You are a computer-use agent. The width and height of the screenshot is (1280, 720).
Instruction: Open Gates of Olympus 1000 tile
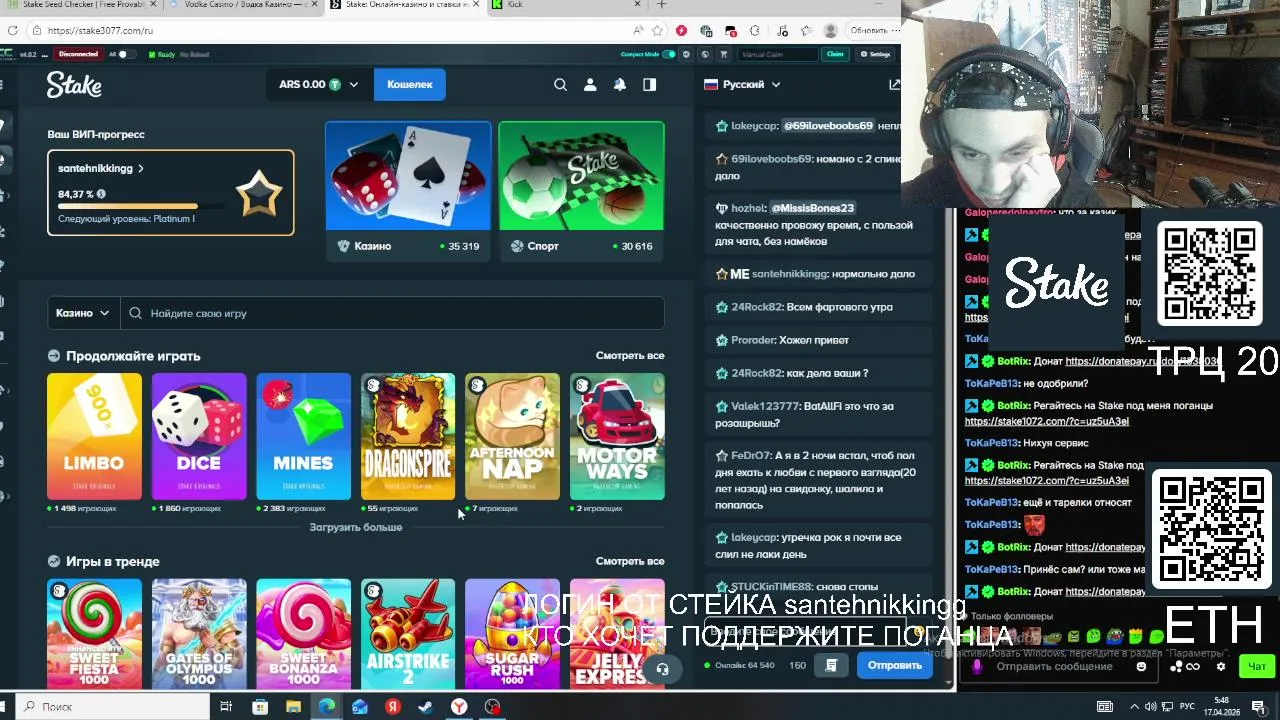199,633
